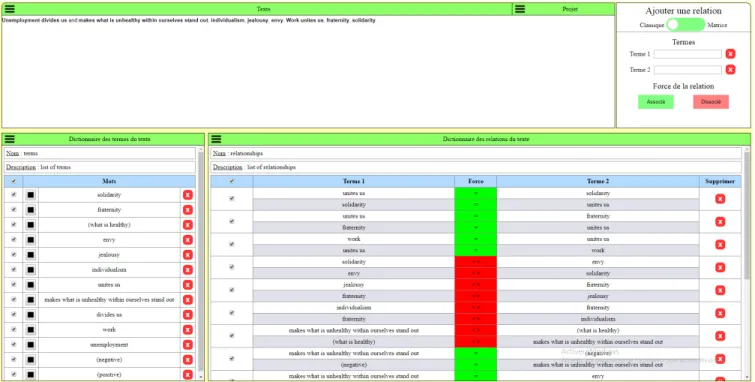Delete the jealousy – fraternity relation
This screenshot has height=382, width=755.
click(x=720, y=290)
